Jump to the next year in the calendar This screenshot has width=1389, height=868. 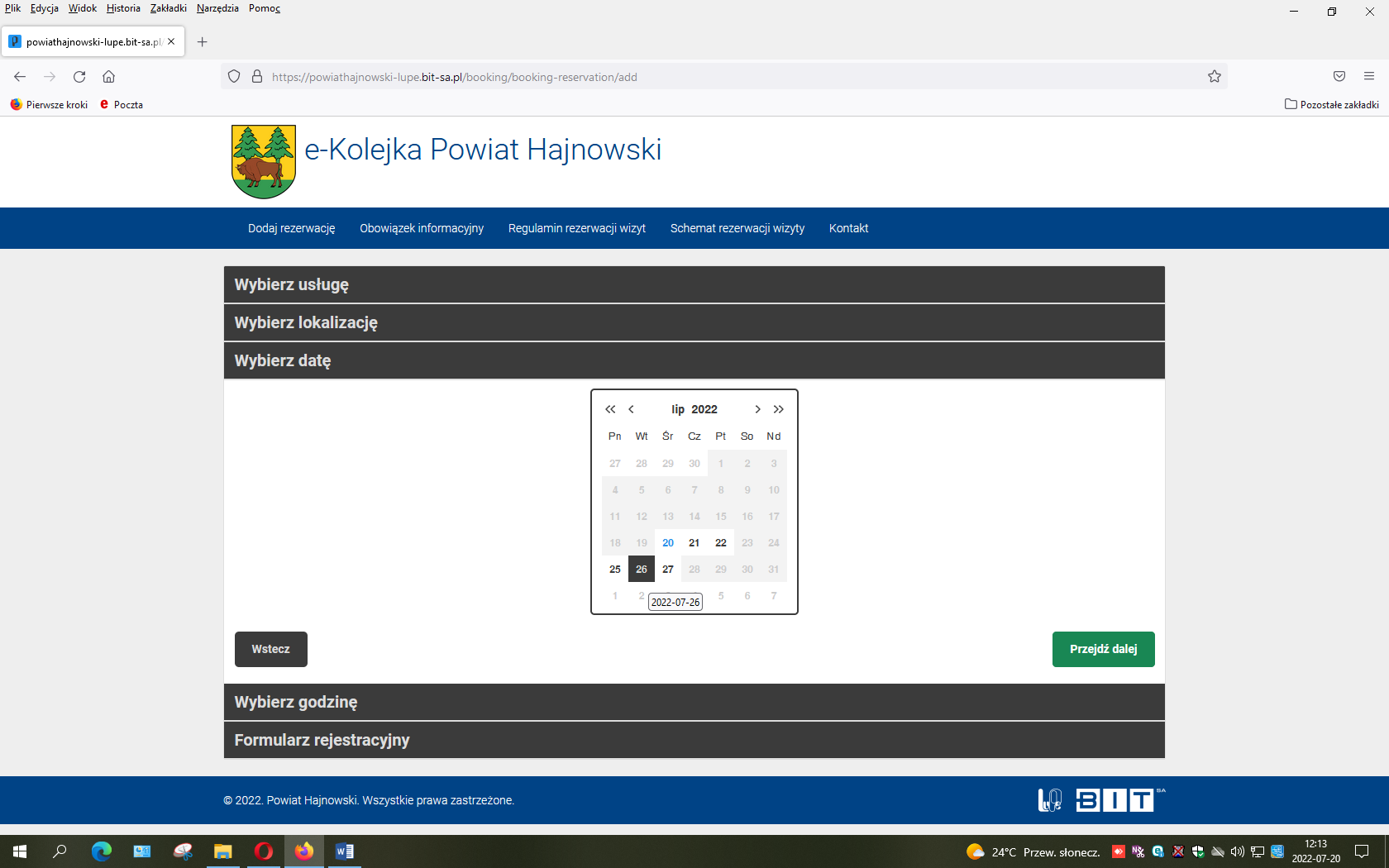[x=779, y=409]
